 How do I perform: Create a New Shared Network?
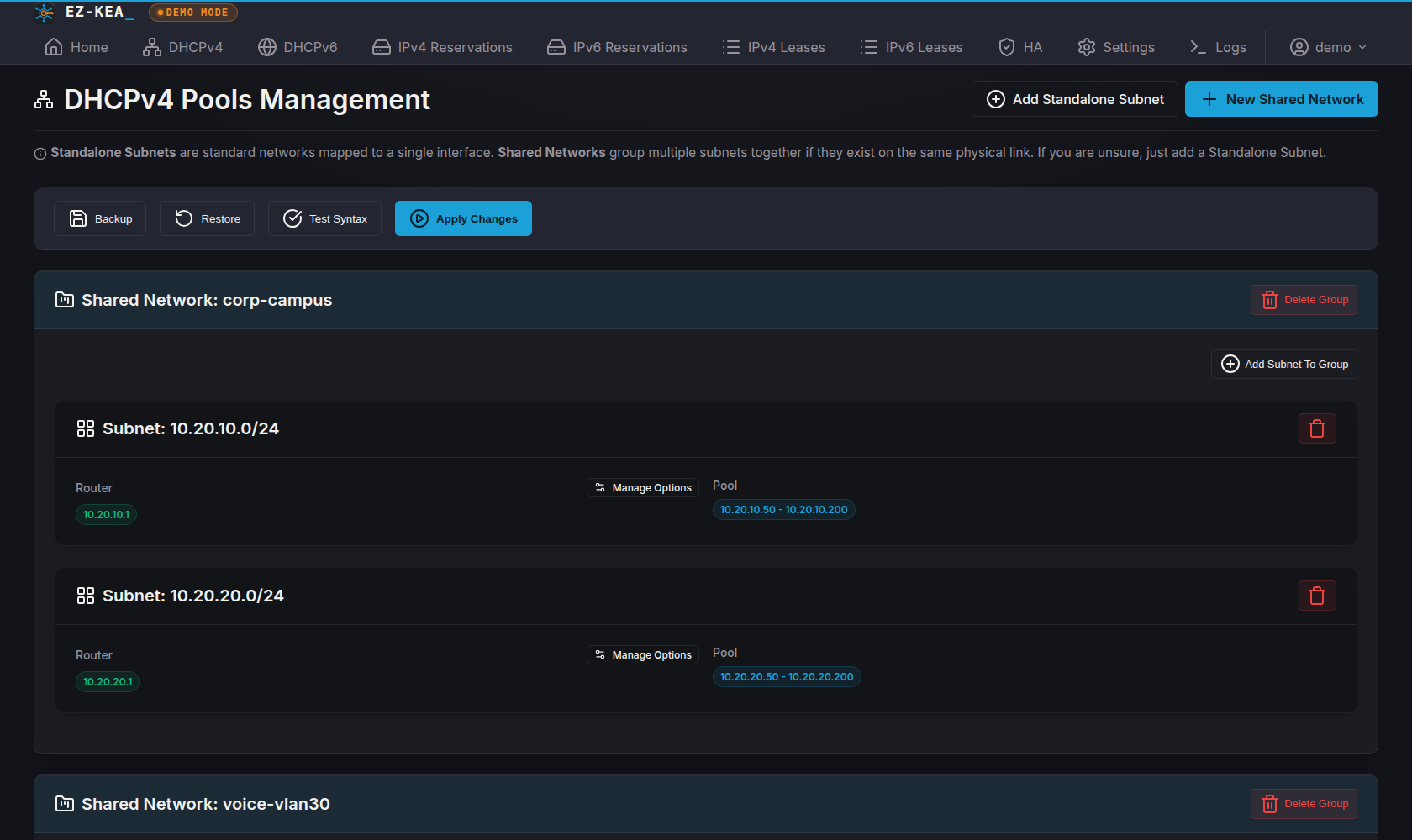click(x=1282, y=99)
